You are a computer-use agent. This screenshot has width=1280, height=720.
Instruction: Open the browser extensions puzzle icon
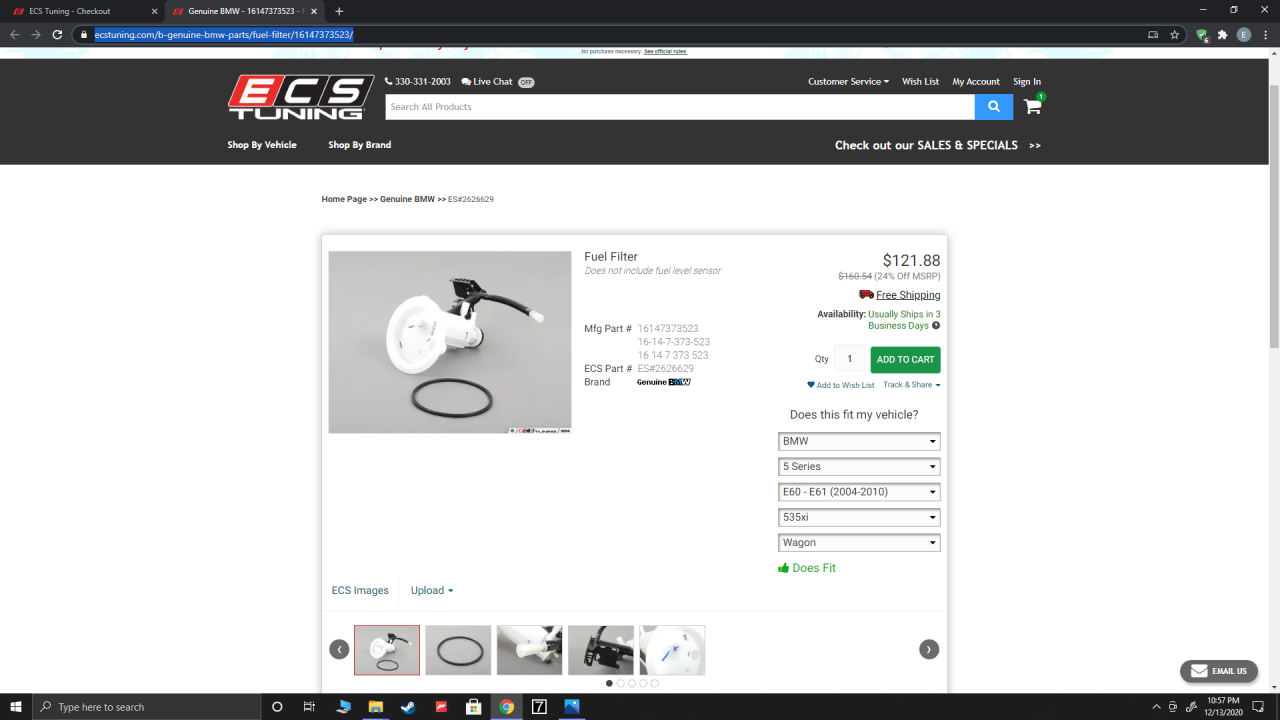click(1222, 34)
